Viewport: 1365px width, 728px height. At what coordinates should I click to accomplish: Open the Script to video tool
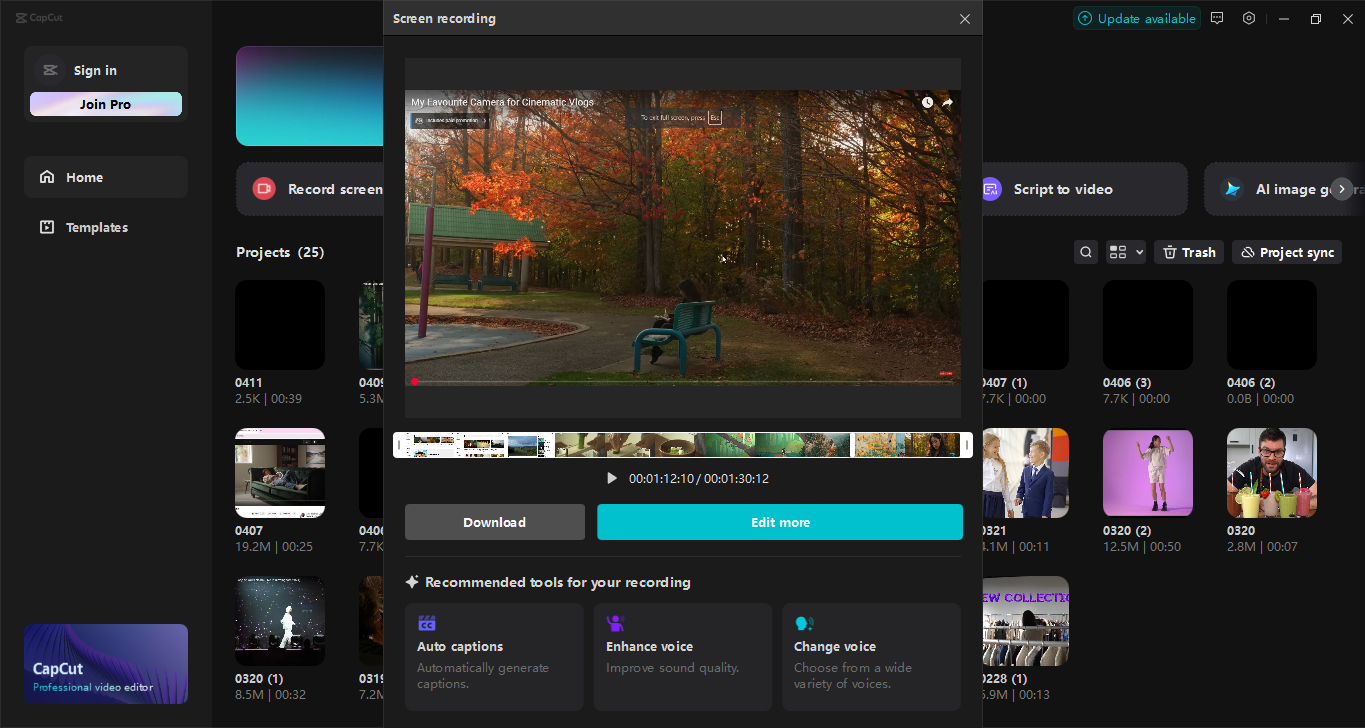(x=1085, y=189)
